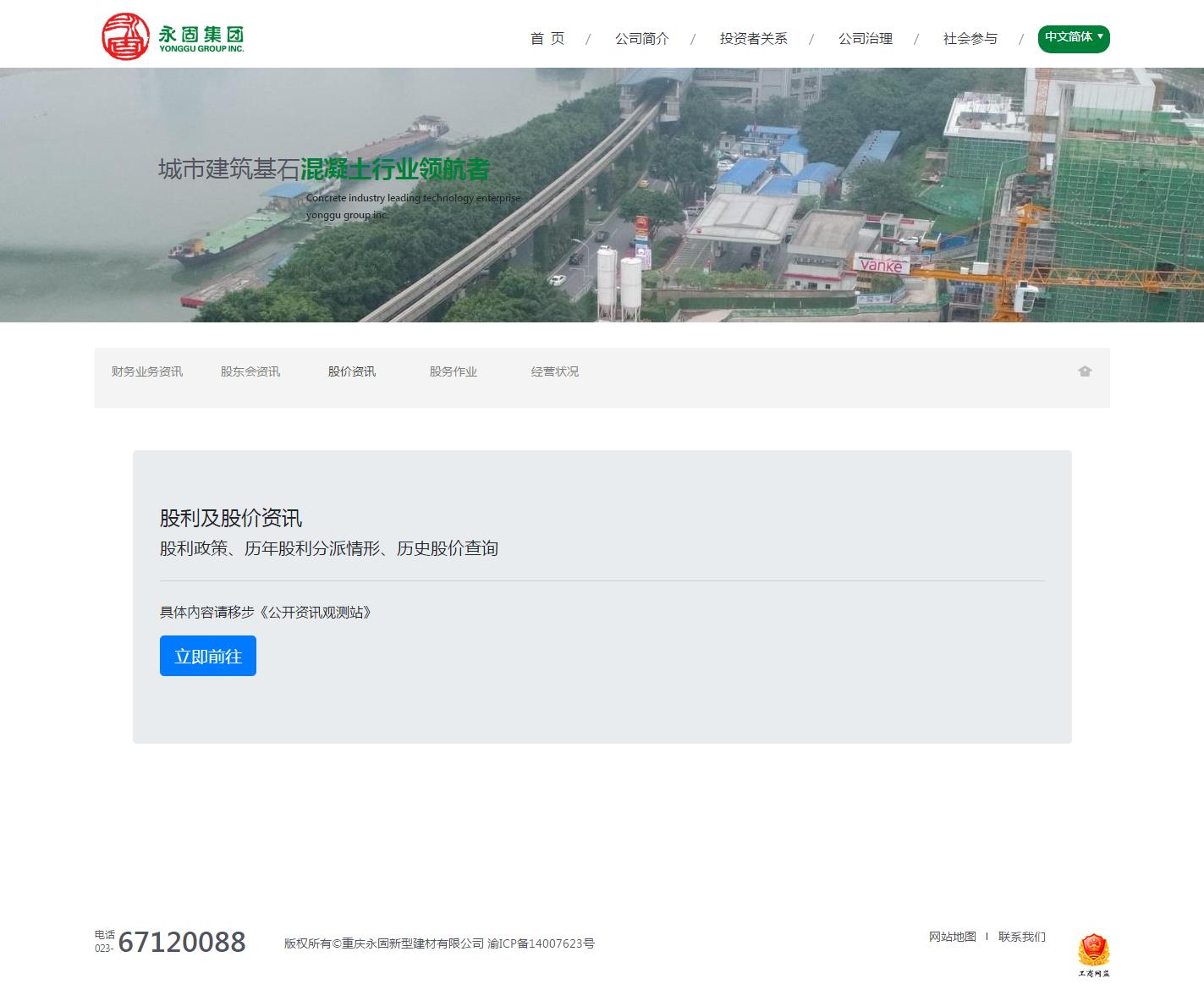Open the 公司简介 menu item
This screenshot has height=990, width=1204.
click(x=642, y=38)
